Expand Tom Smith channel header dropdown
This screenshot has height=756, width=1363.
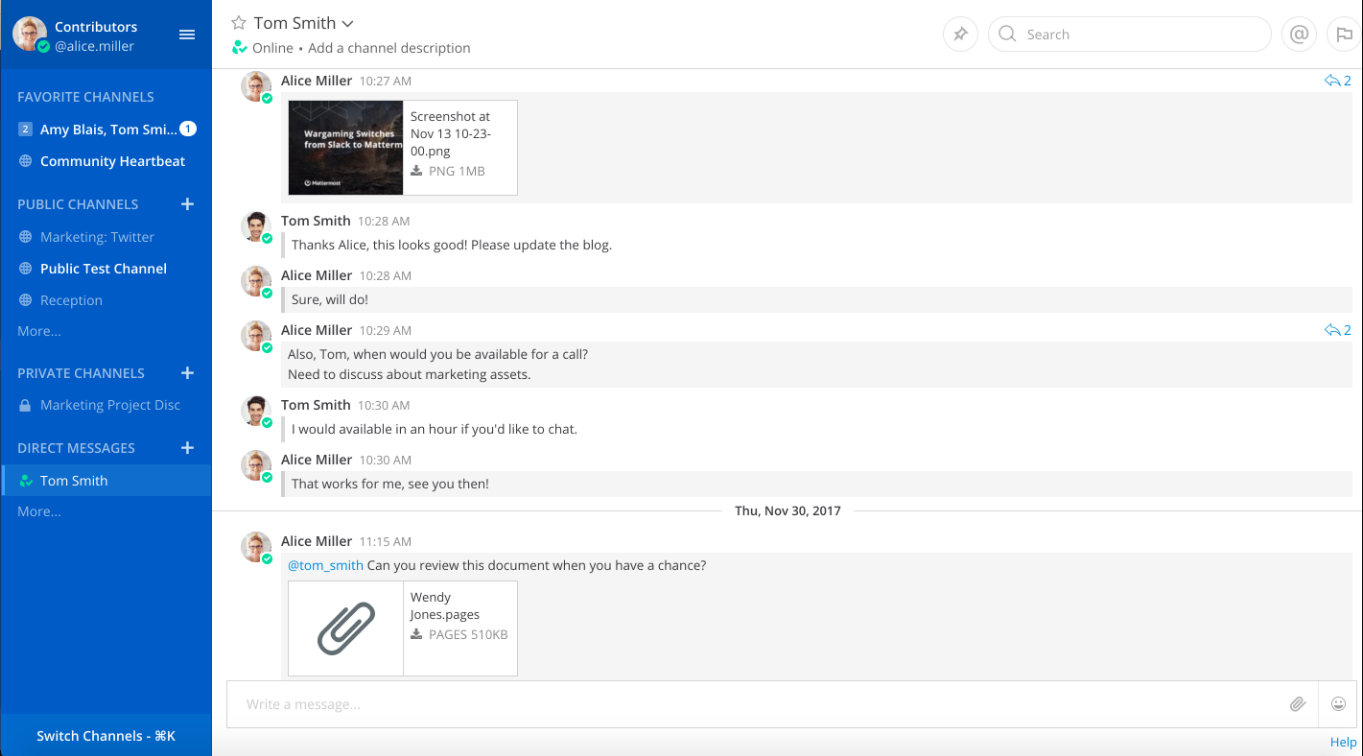(x=348, y=23)
